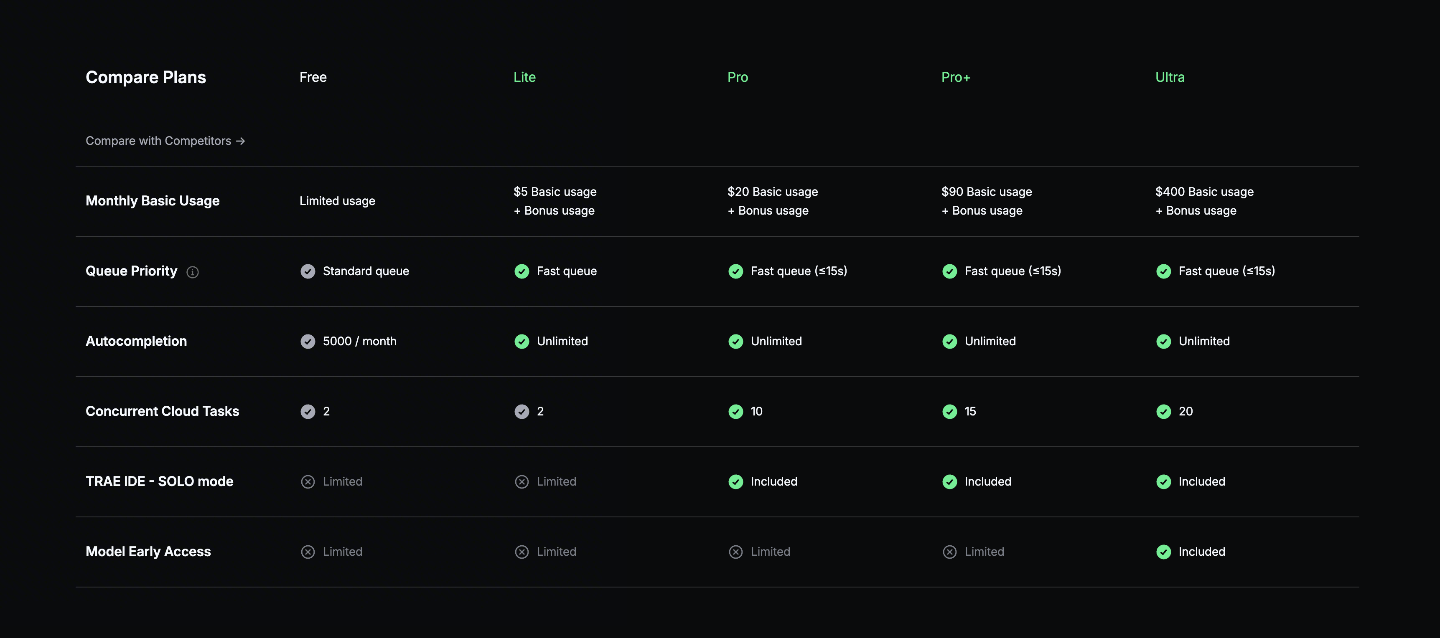Viewport: 1440px width, 638px height.
Task: Click the $400 Basic usage text
Action: (x=1204, y=191)
